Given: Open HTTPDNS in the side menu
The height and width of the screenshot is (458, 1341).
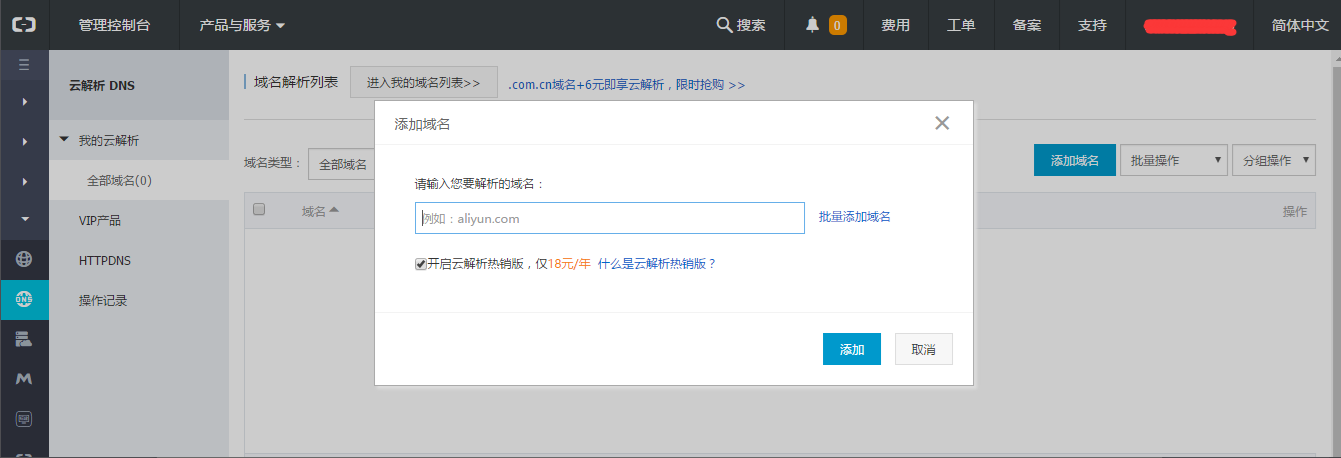Looking at the screenshot, I should 105,260.
